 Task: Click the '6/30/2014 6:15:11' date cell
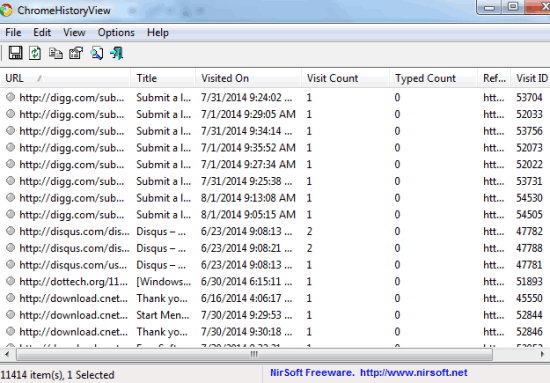coord(246,281)
